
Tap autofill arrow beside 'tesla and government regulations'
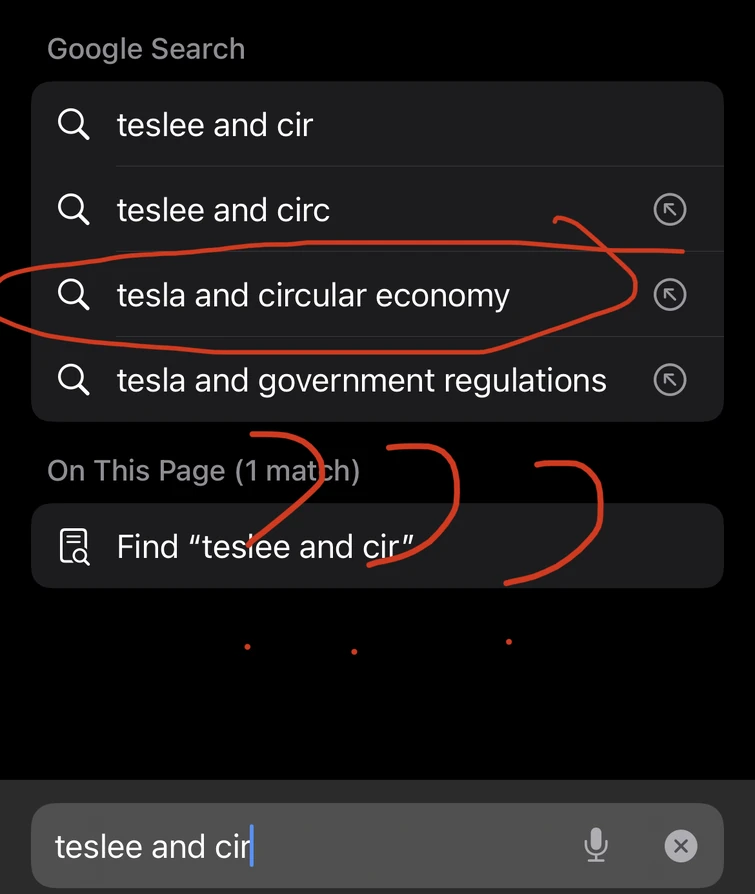pyautogui.click(x=670, y=380)
